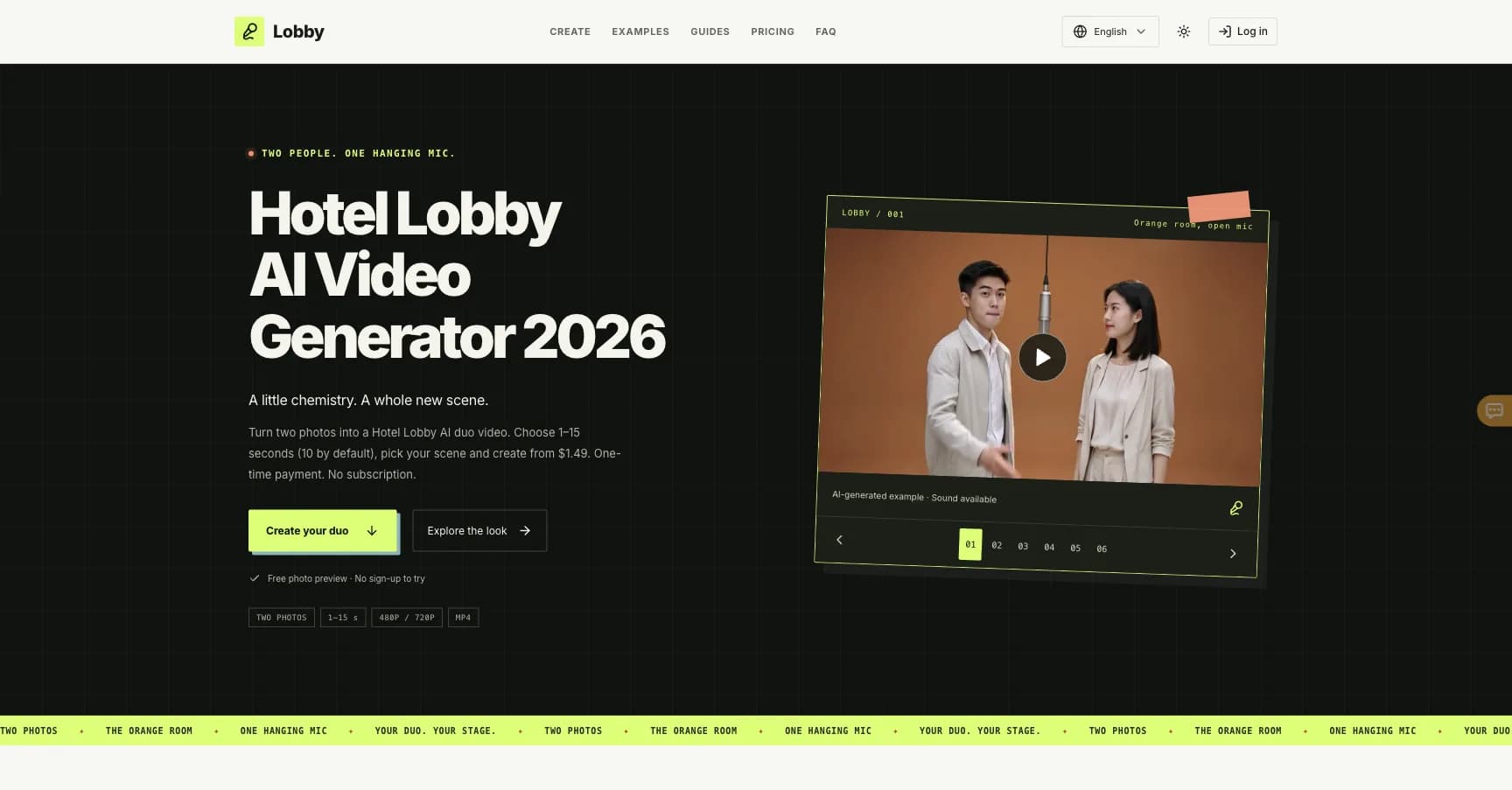Open the FAQ nav item
1512x790 pixels.
[826, 31]
